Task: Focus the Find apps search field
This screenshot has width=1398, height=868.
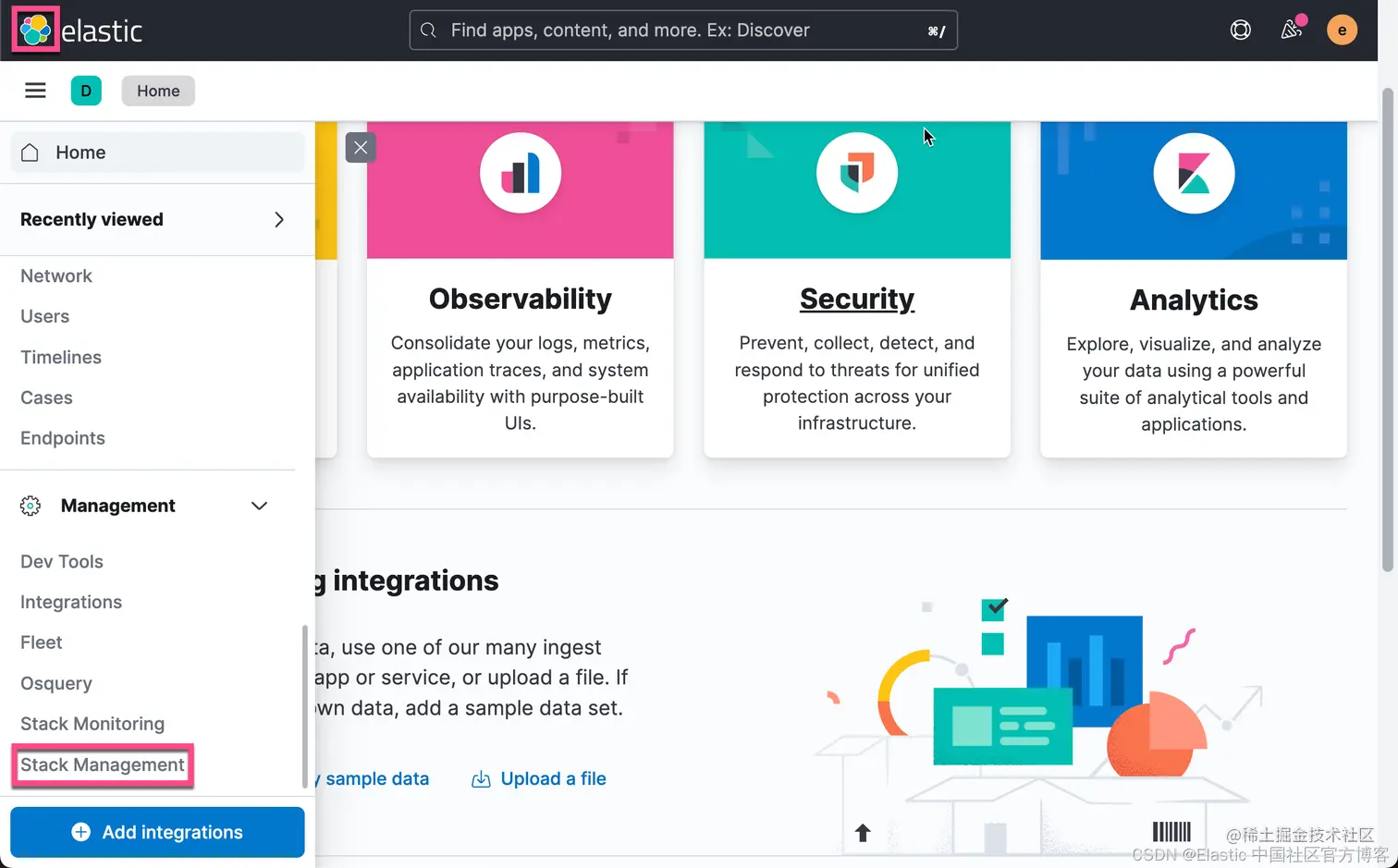Action: click(683, 31)
